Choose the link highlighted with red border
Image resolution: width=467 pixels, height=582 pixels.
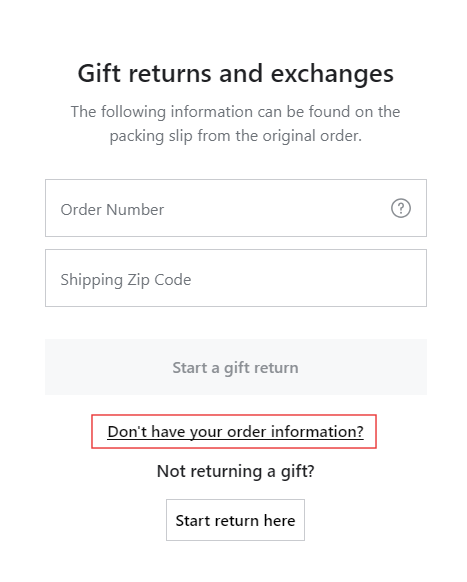coord(235,432)
